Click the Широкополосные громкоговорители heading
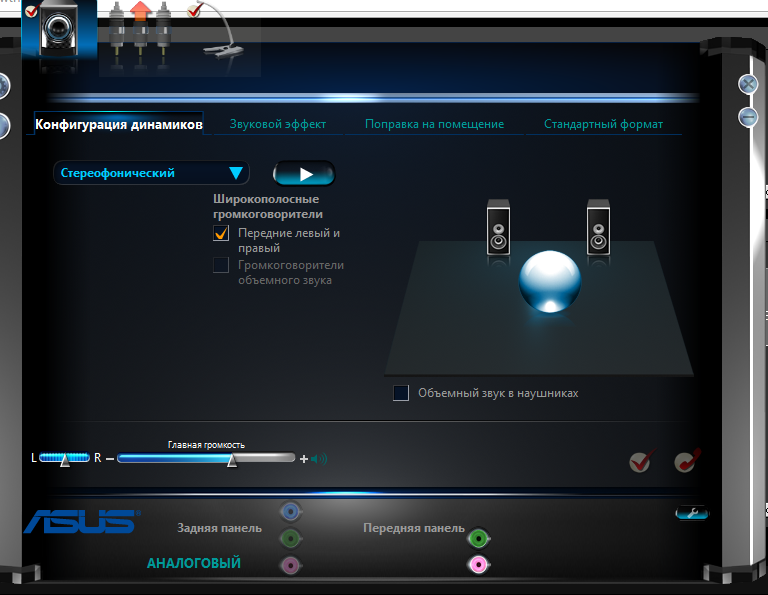Image resolution: width=768 pixels, height=595 pixels. click(268, 207)
